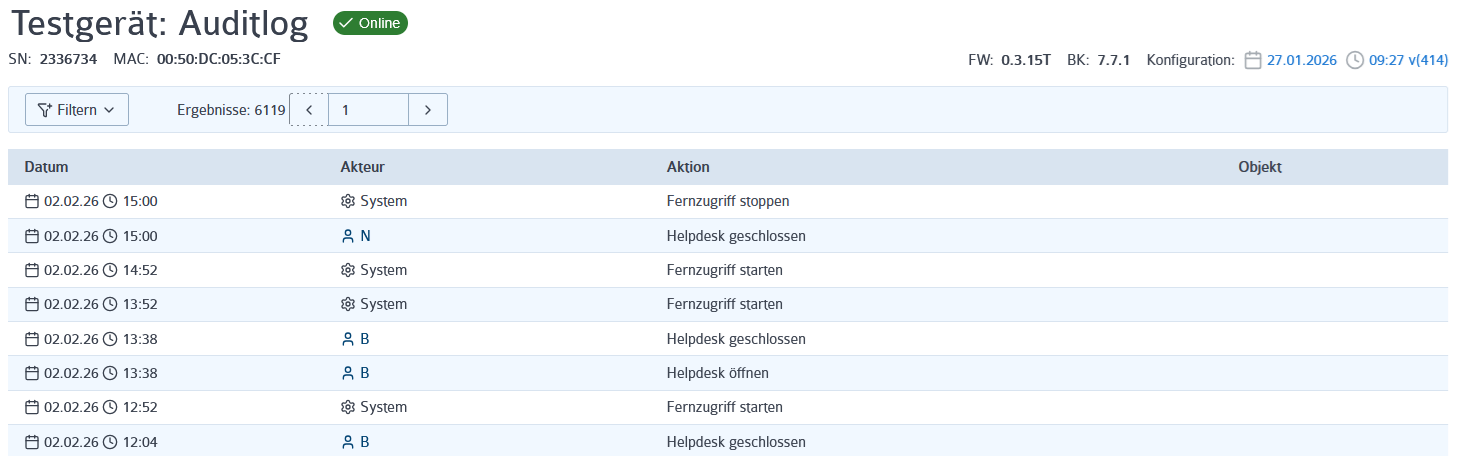This screenshot has height=456, width=1457.
Task: Sort by the Aktion column header
Action: point(688,167)
